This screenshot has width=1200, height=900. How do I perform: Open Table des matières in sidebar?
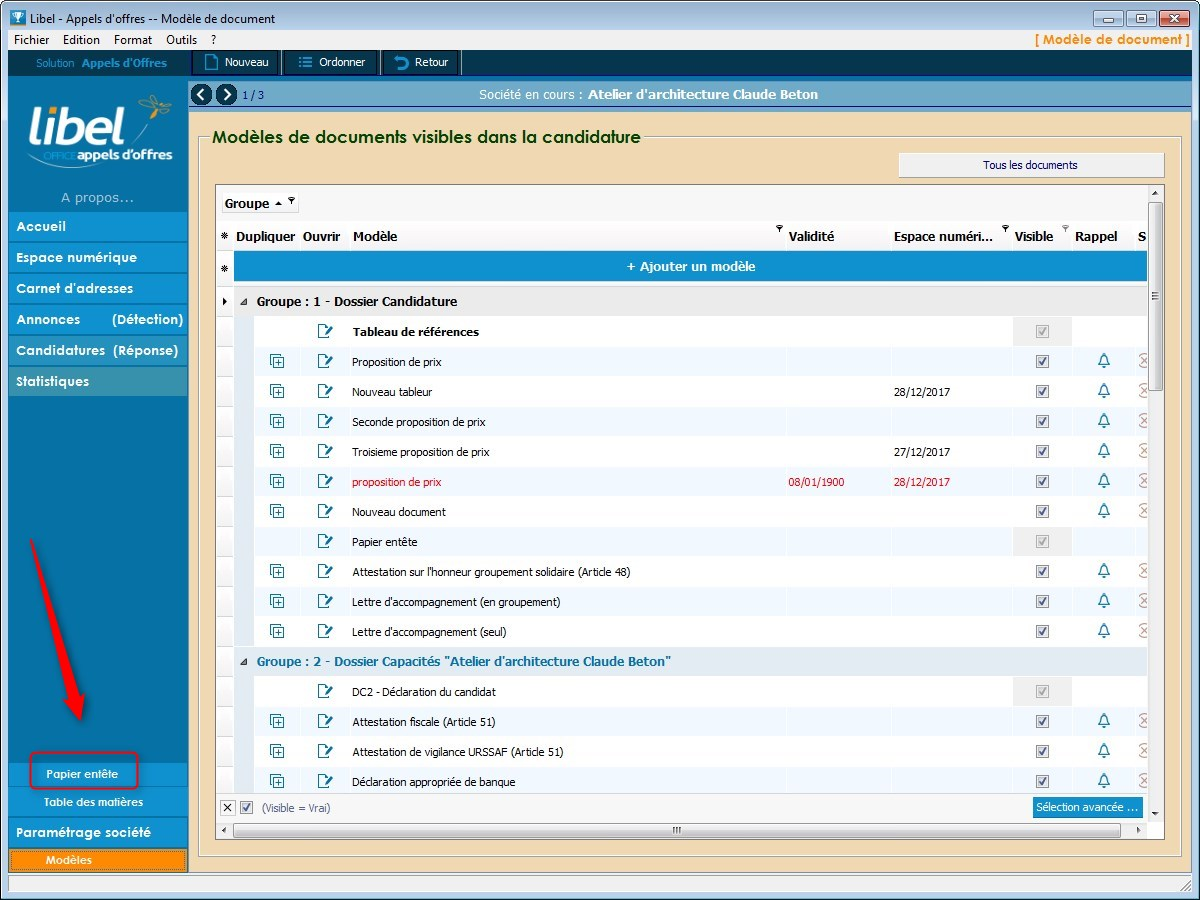pos(93,802)
